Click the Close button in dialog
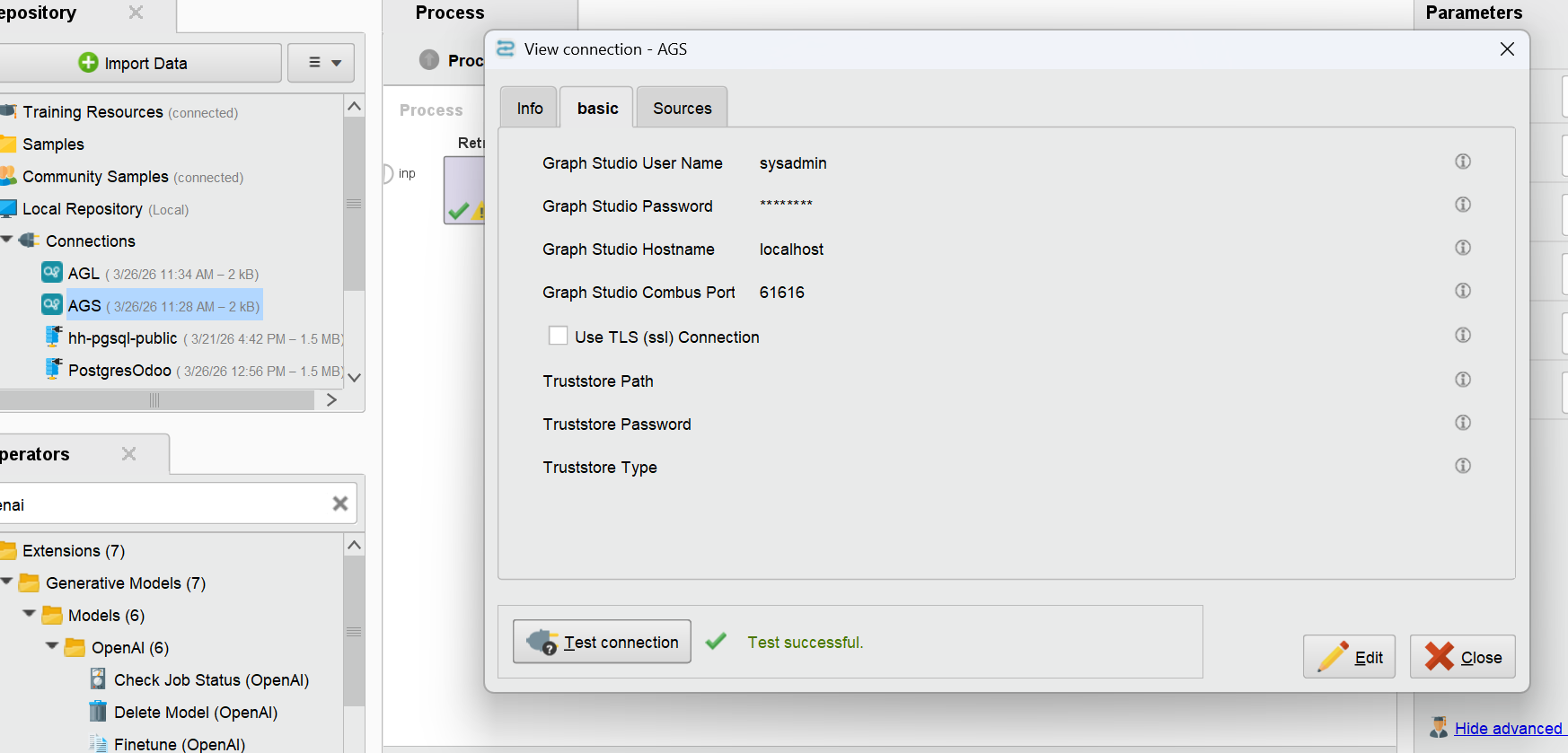This screenshot has width=1568, height=753. tap(1463, 657)
